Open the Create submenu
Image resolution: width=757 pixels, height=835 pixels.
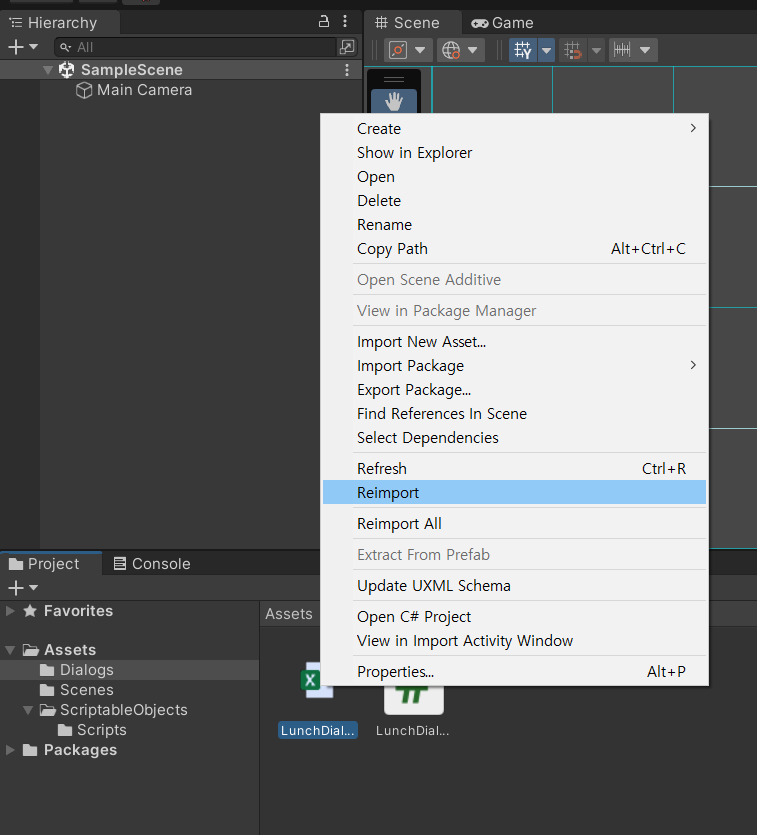(x=514, y=129)
